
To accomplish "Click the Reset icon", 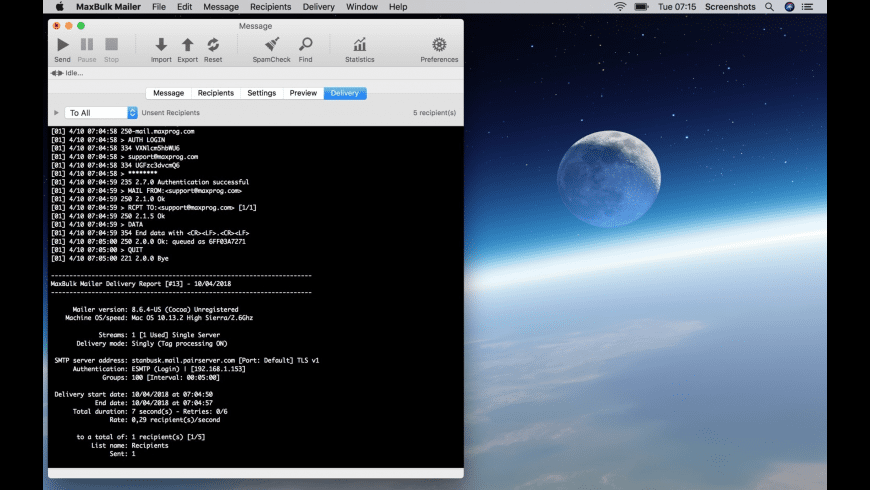I will (213, 45).
